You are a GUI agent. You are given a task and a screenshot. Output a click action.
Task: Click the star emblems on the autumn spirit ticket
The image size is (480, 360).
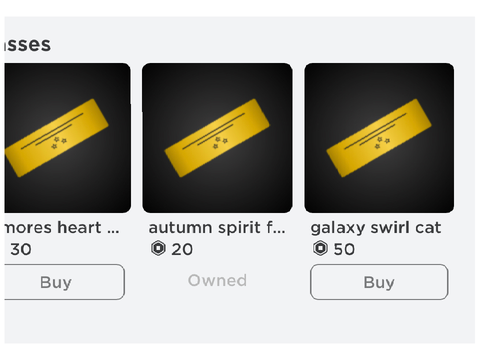pos(220,142)
